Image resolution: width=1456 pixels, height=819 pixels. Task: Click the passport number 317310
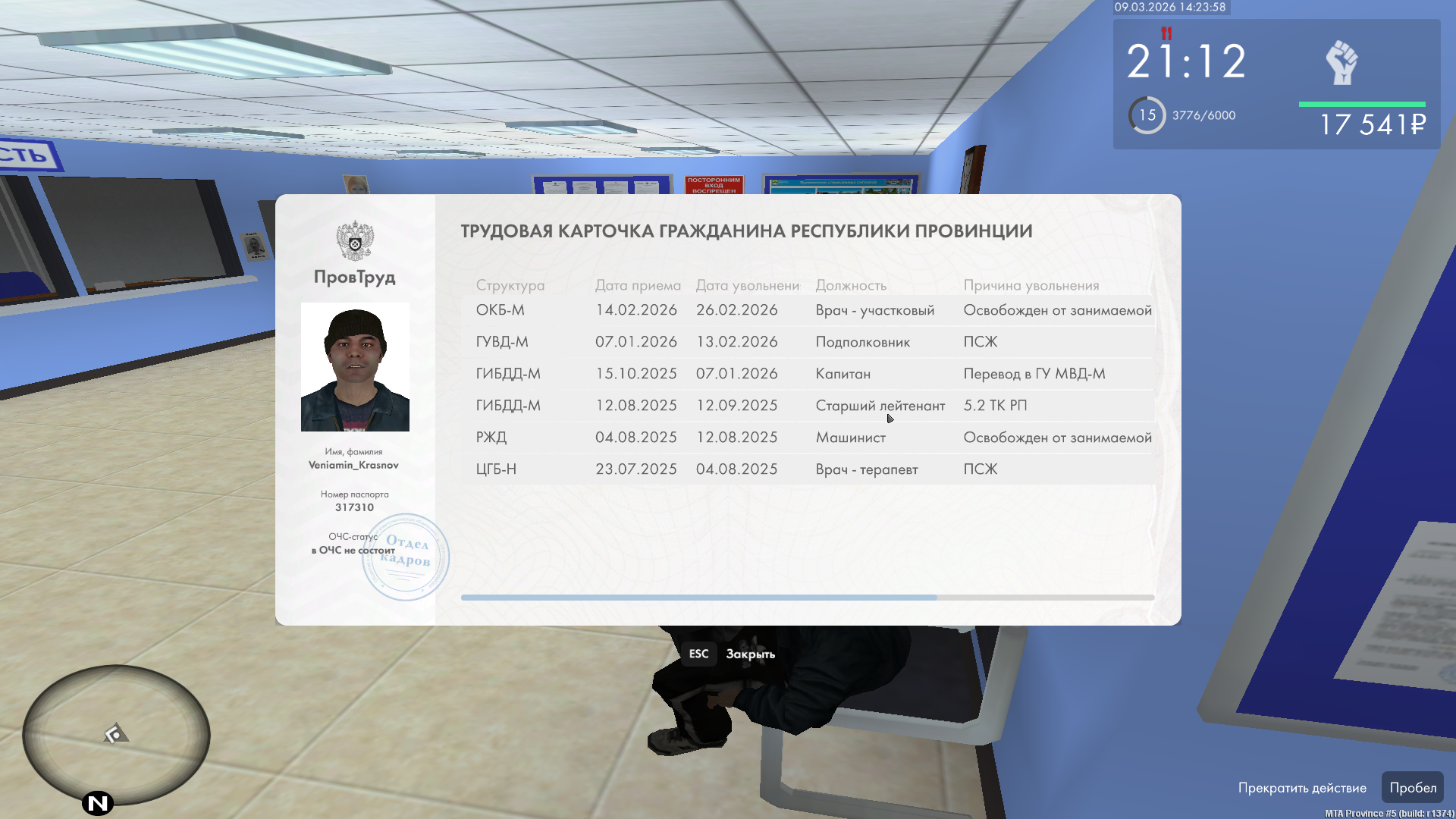(354, 507)
